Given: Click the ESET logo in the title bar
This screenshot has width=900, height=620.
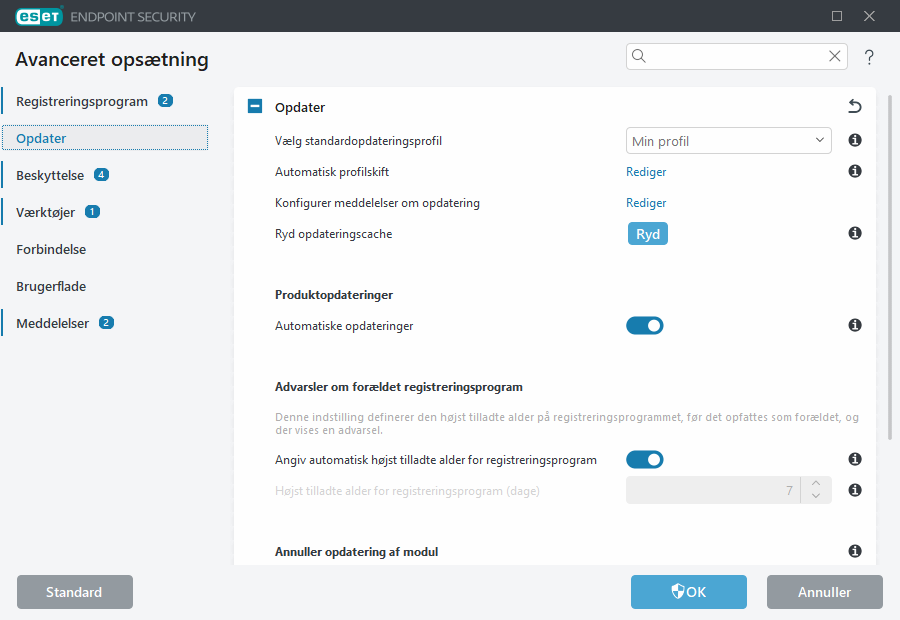Looking at the screenshot, I should pyautogui.click(x=37, y=16).
